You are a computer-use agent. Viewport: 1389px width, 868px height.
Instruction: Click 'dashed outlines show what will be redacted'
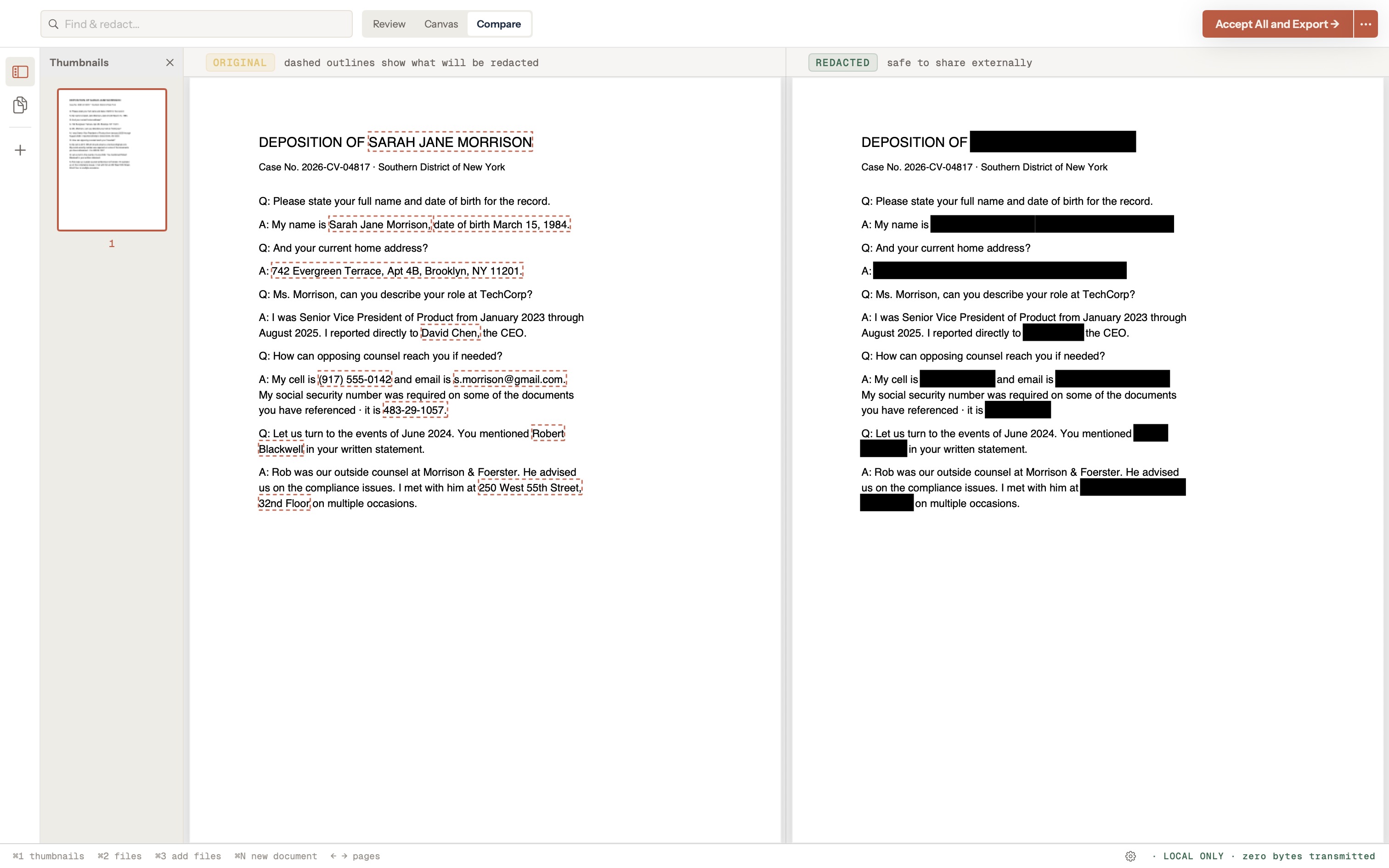[411, 62]
